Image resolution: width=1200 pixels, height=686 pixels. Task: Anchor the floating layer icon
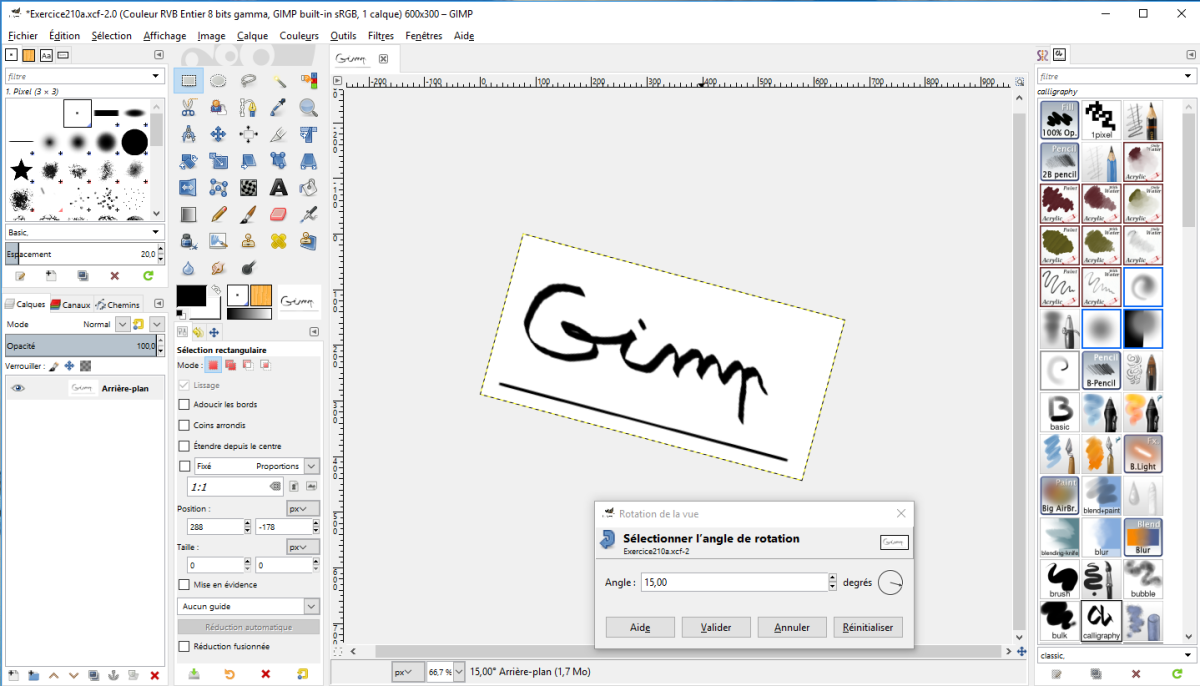tap(112, 675)
